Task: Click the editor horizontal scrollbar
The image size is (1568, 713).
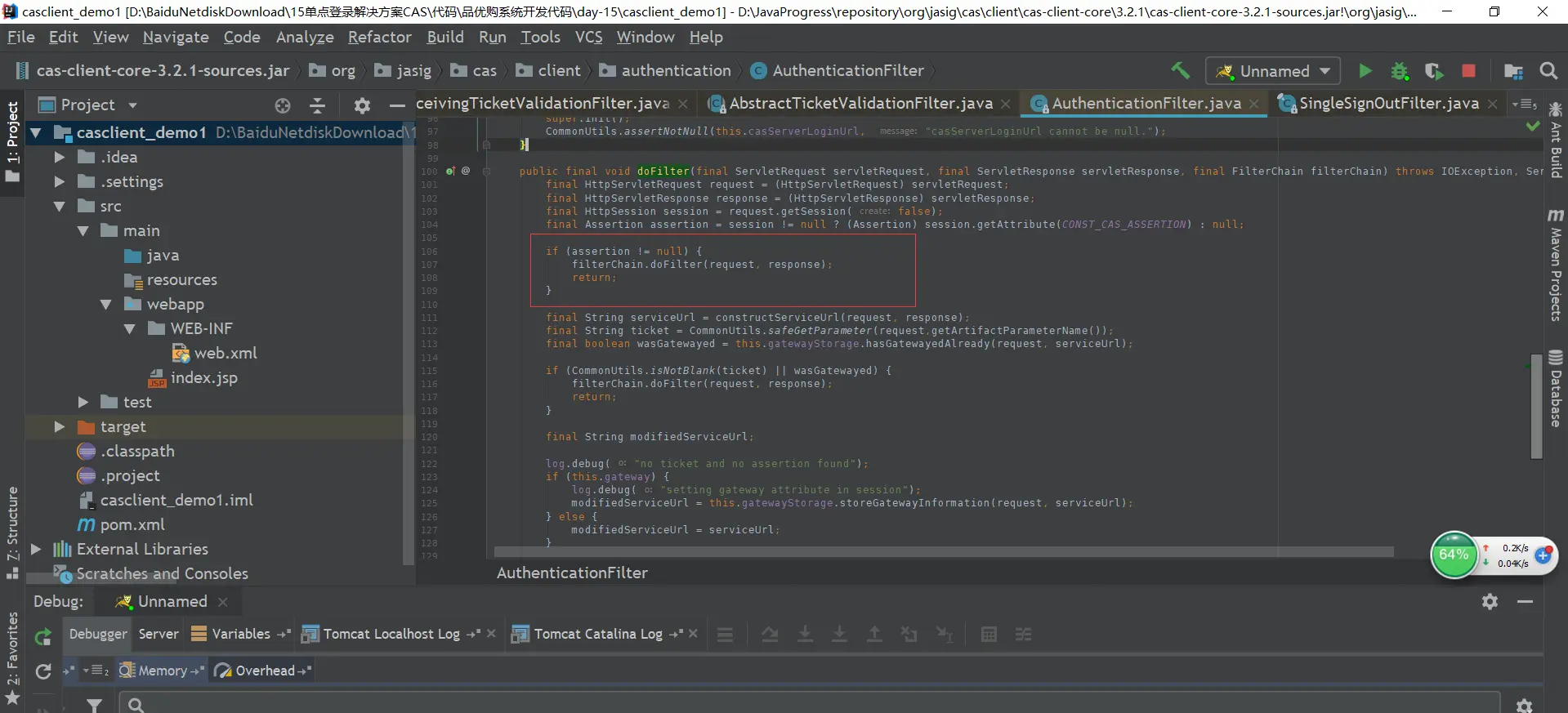Action: pos(940,552)
